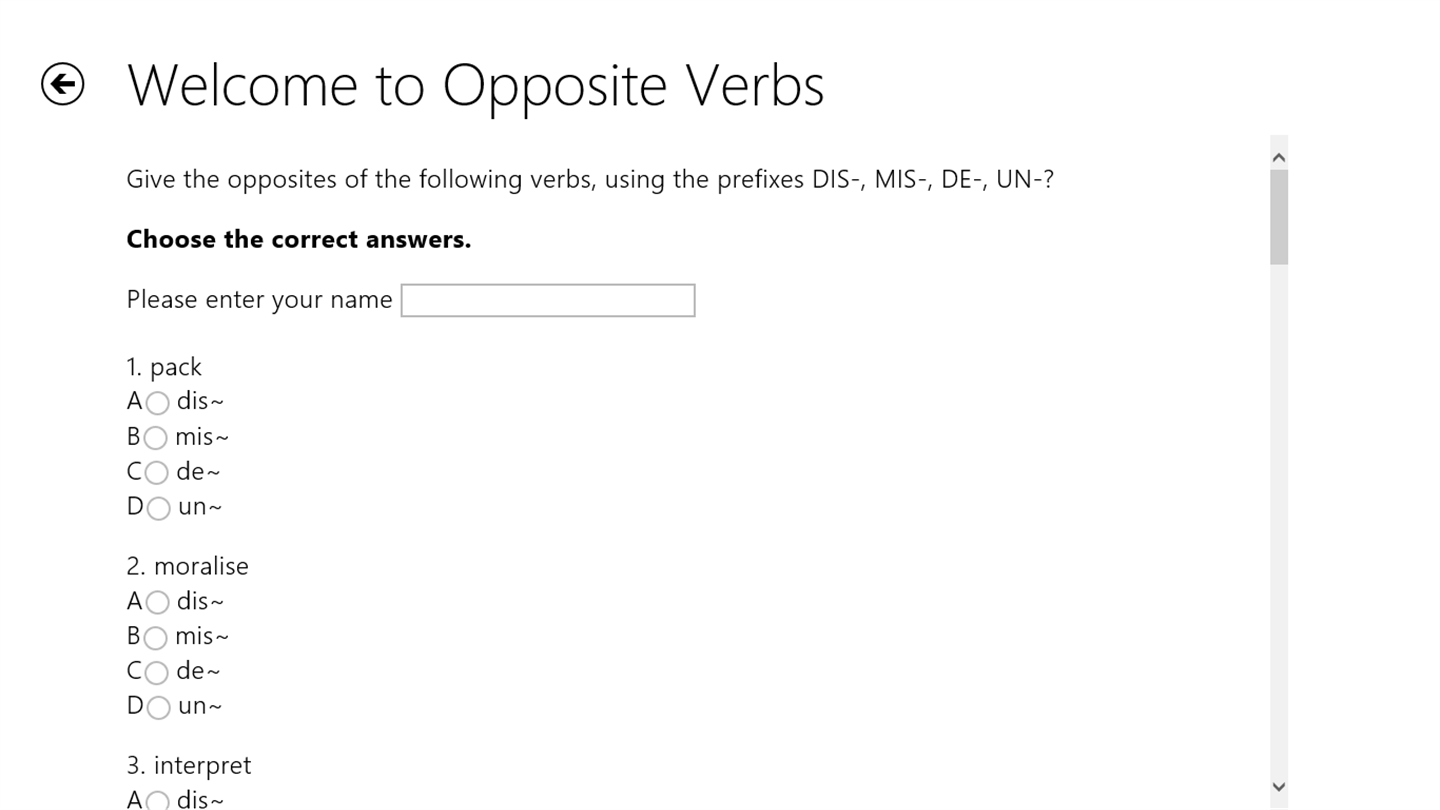Click the Welcome to Opposite Verbs heading
The height and width of the screenshot is (810, 1440).
click(475, 85)
